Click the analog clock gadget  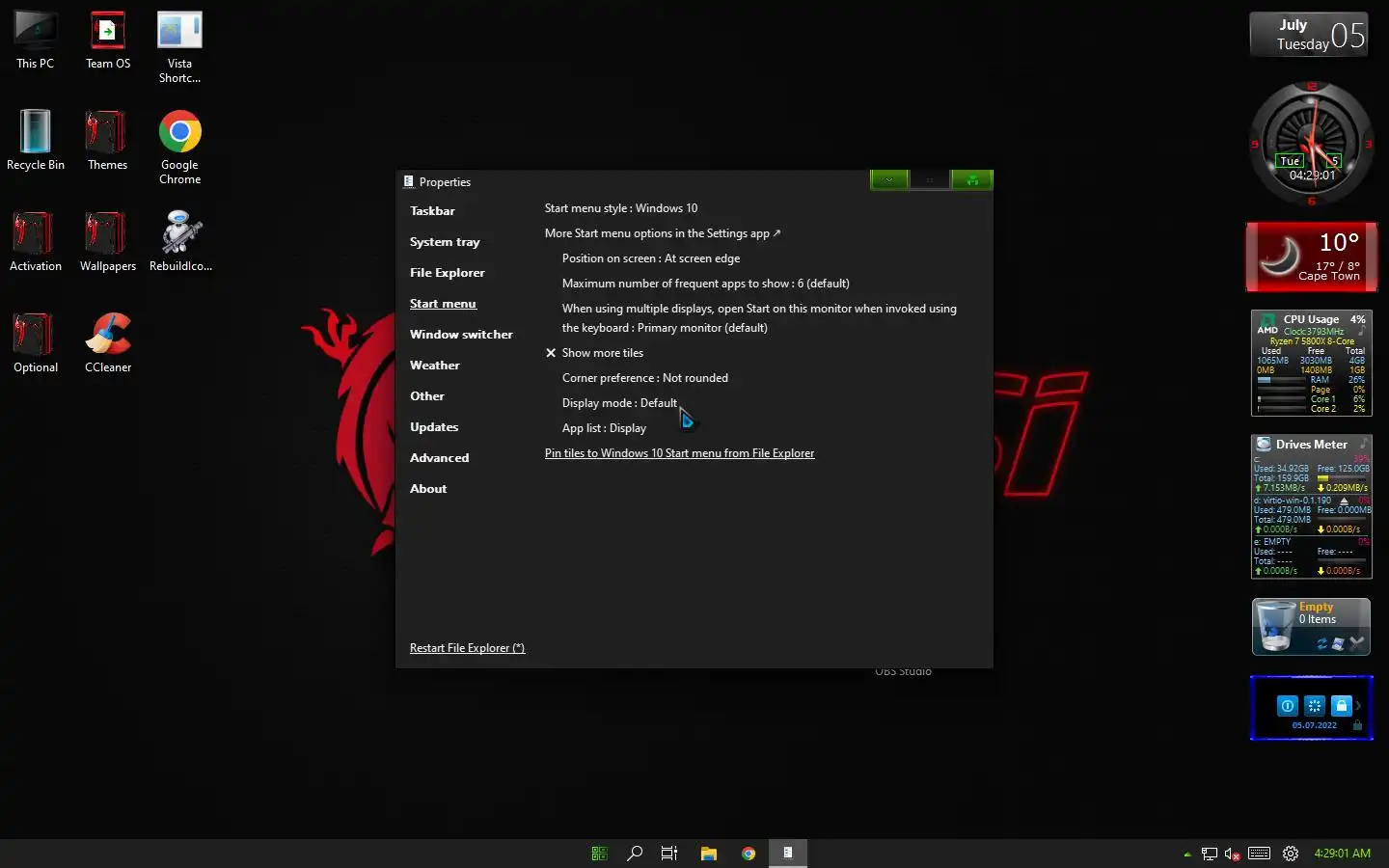1312,143
